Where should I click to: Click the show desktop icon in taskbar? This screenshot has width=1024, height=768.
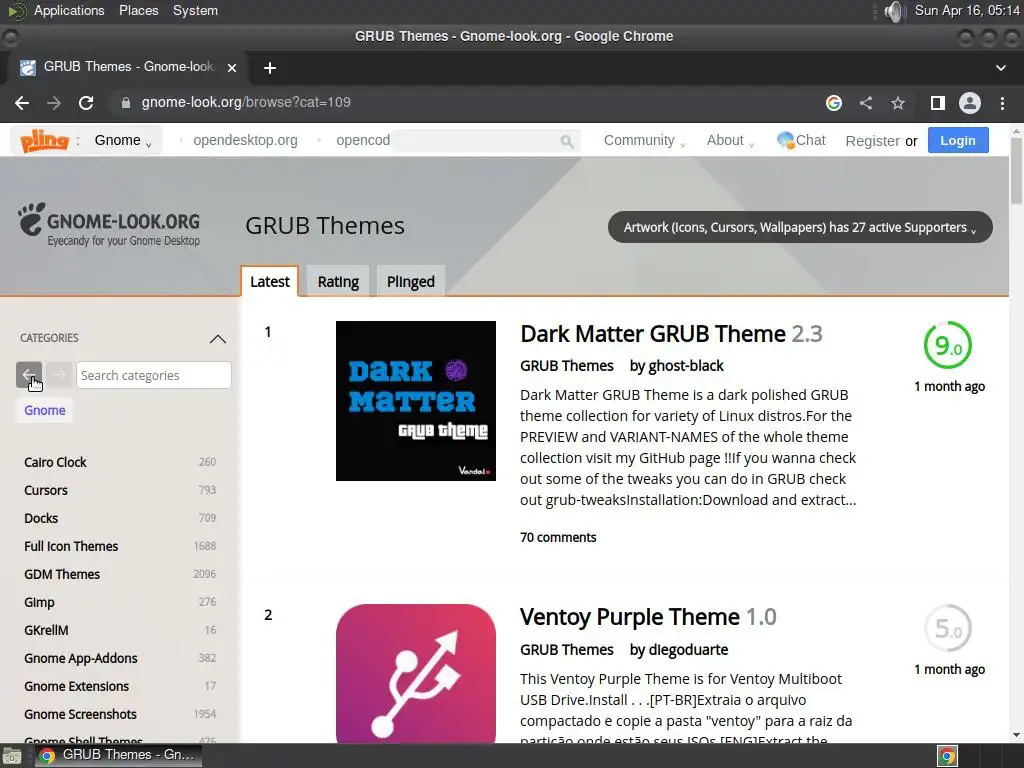point(12,756)
